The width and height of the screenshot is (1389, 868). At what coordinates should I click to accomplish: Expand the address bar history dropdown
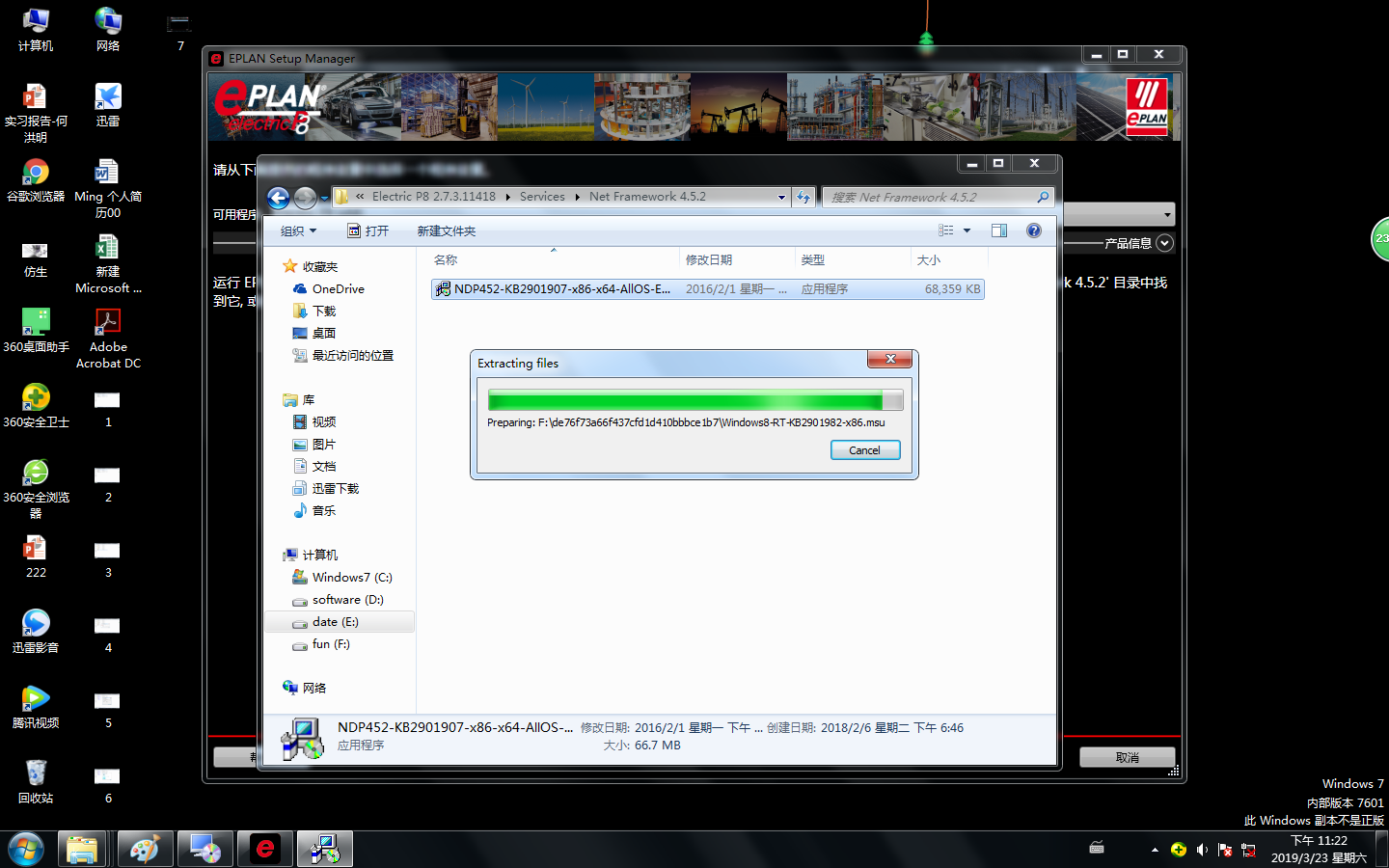(x=781, y=197)
